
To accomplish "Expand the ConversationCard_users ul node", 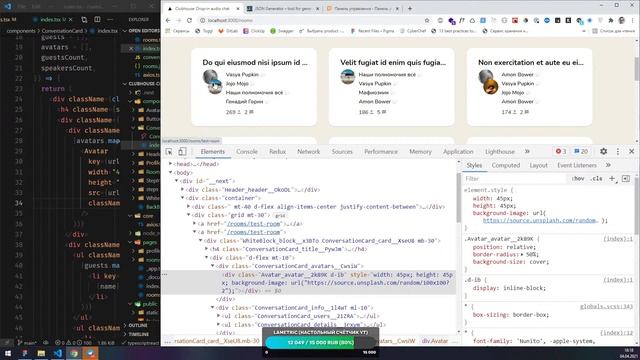I will 218,316.
